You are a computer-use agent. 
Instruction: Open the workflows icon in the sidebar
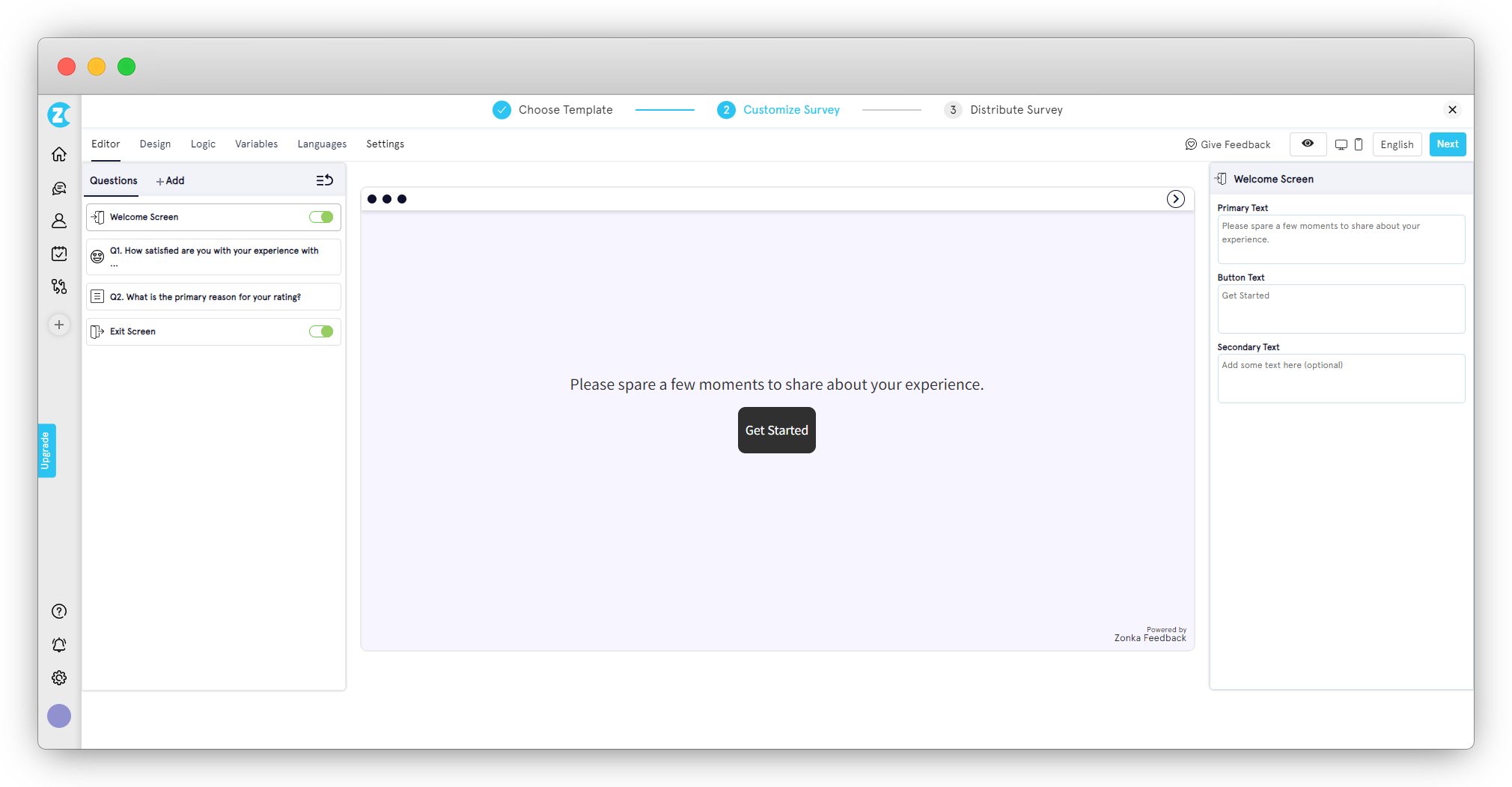click(x=59, y=287)
